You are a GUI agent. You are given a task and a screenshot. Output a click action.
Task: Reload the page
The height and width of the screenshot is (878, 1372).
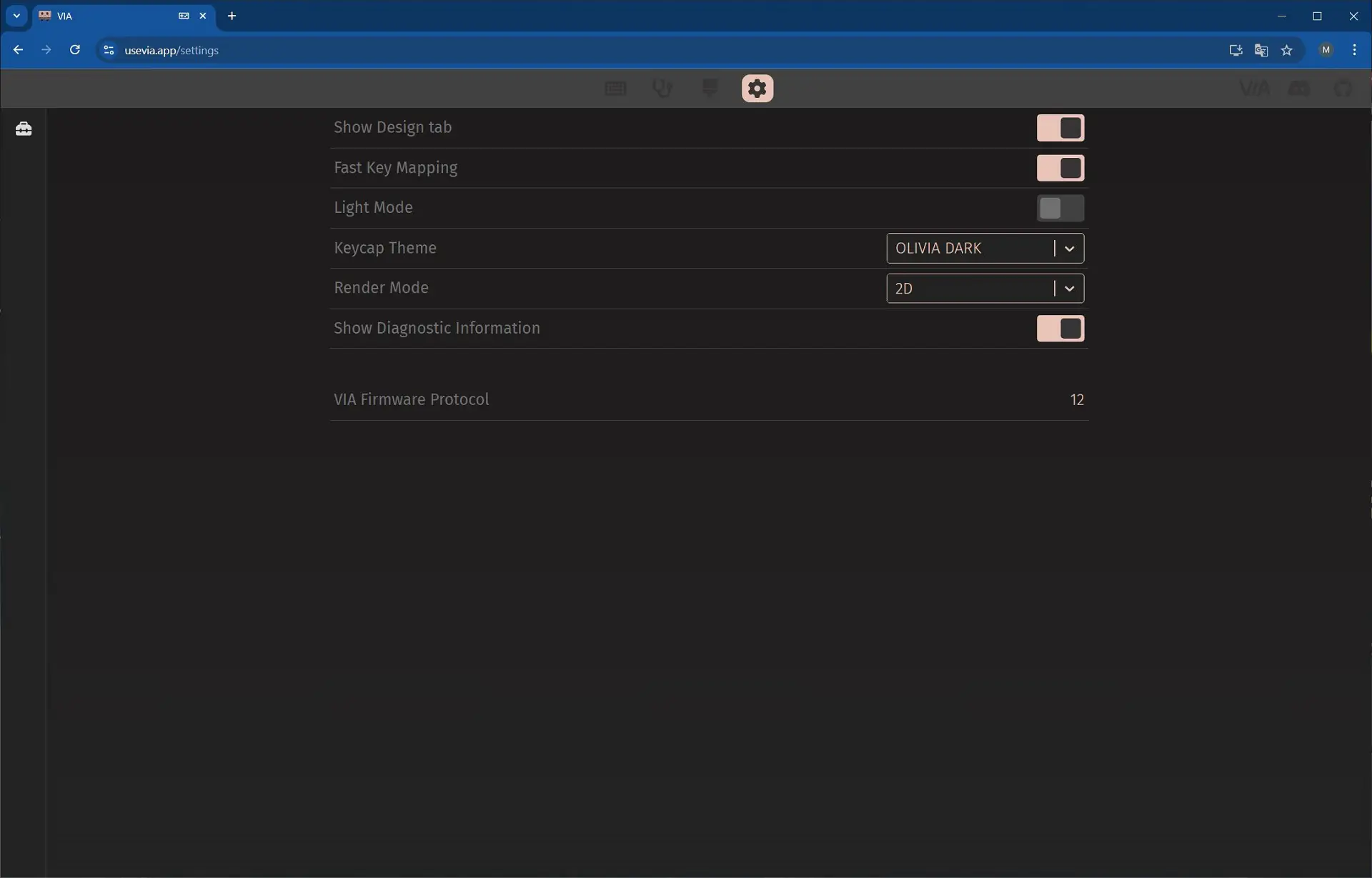click(74, 50)
